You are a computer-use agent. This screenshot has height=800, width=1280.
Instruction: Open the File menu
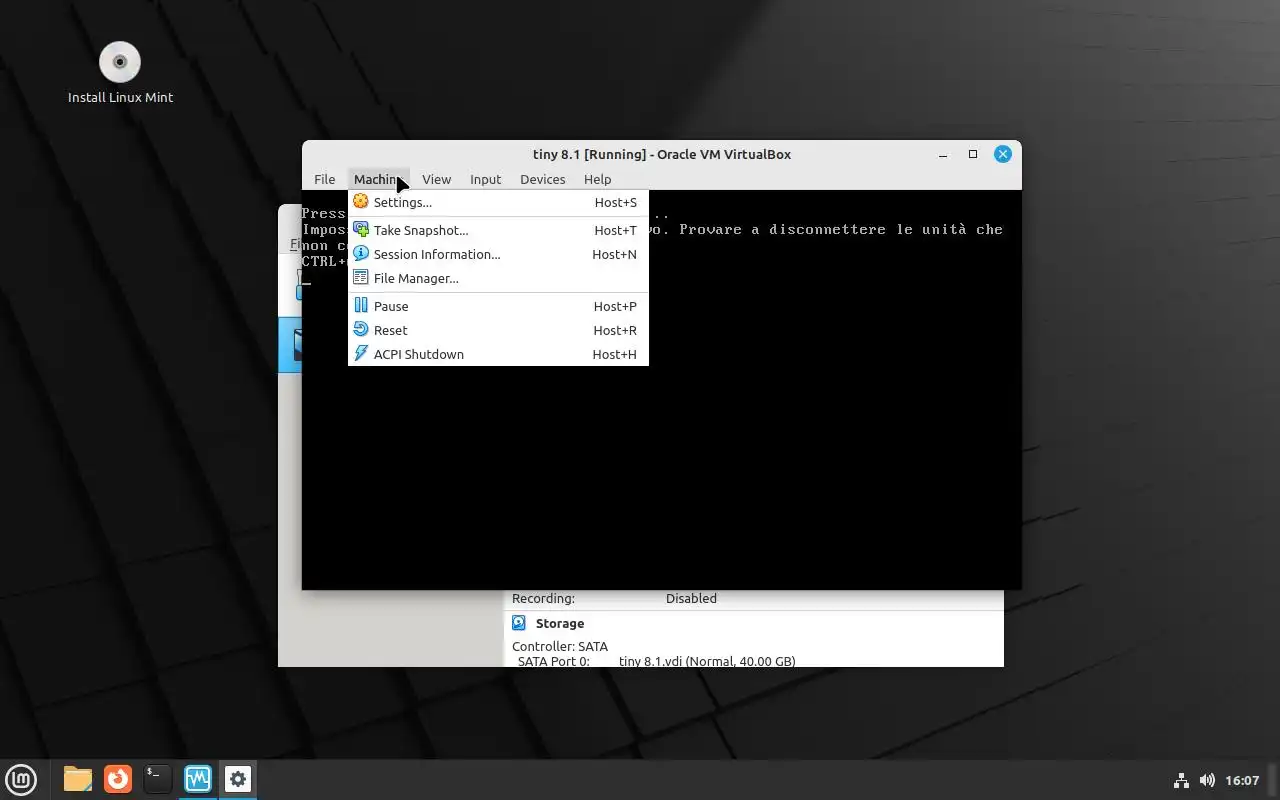click(324, 179)
